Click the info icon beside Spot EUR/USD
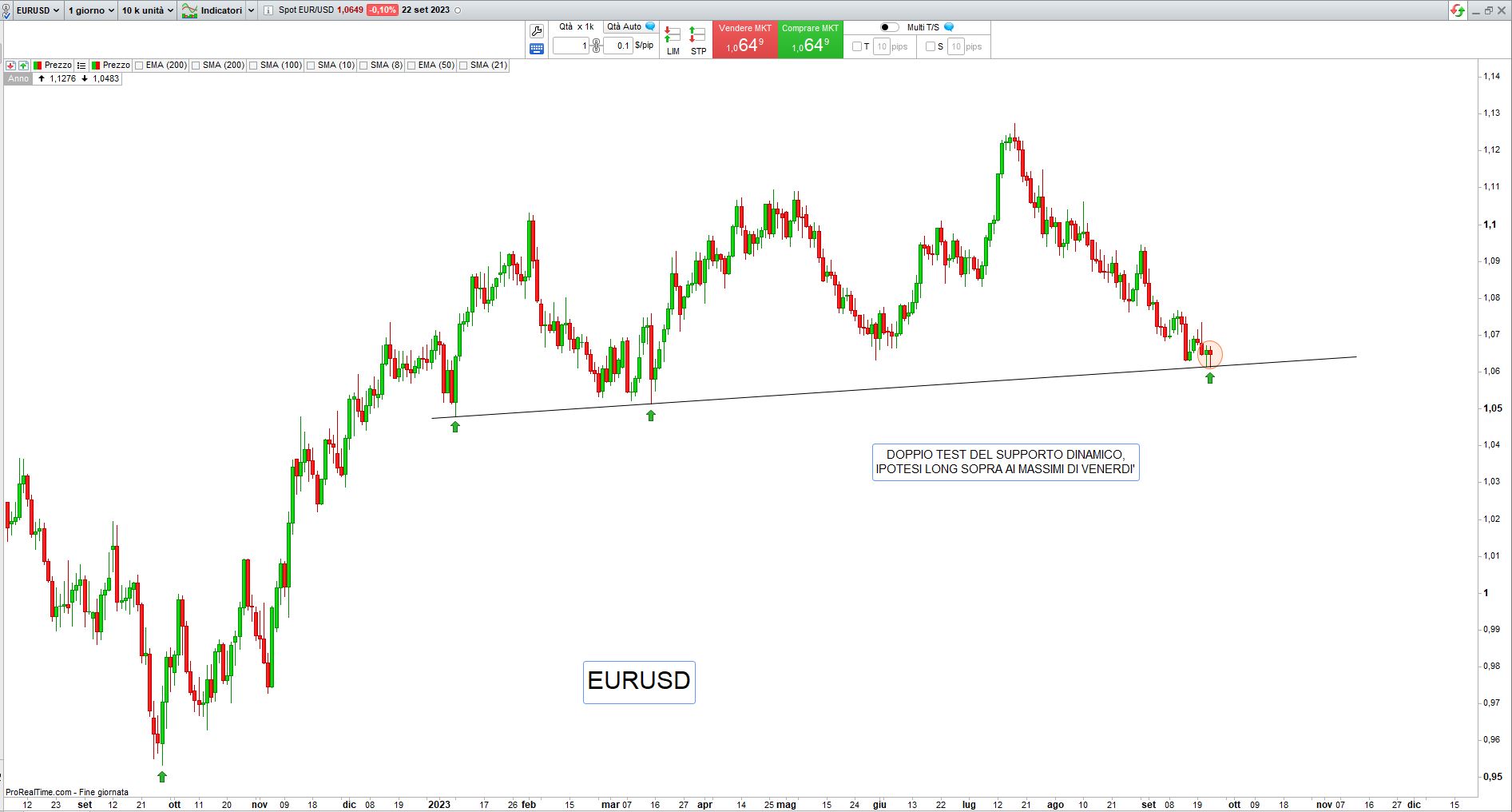The height and width of the screenshot is (812, 1512). [268, 10]
